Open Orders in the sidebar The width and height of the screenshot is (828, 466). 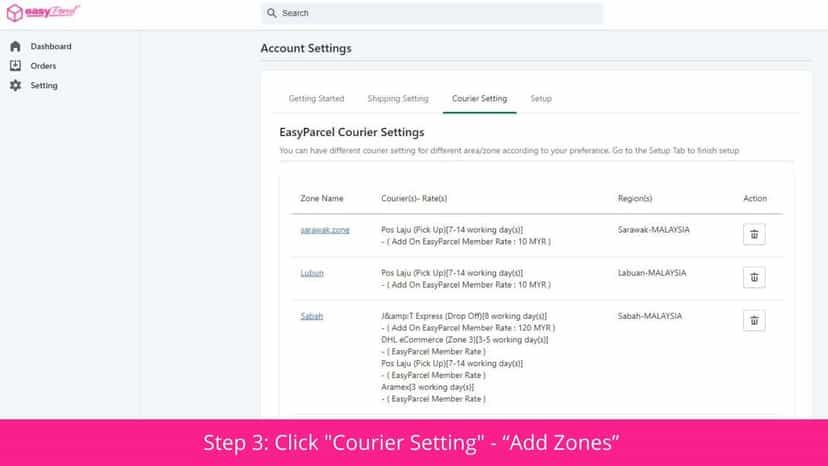coord(43,66)
